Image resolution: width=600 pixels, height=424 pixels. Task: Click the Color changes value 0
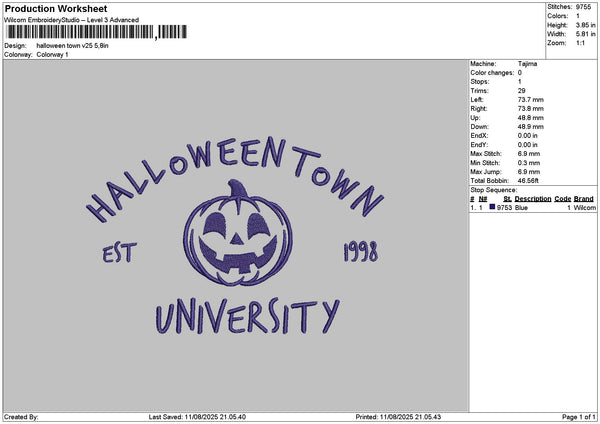click(520, 73)
